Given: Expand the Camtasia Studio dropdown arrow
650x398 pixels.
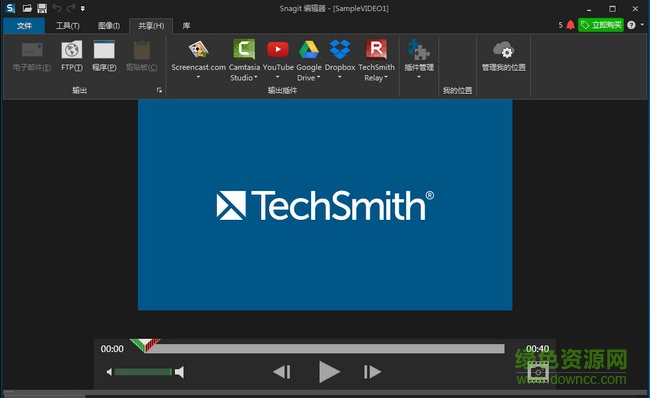Looking at the screenshot, I should click(x=256, y=78).
